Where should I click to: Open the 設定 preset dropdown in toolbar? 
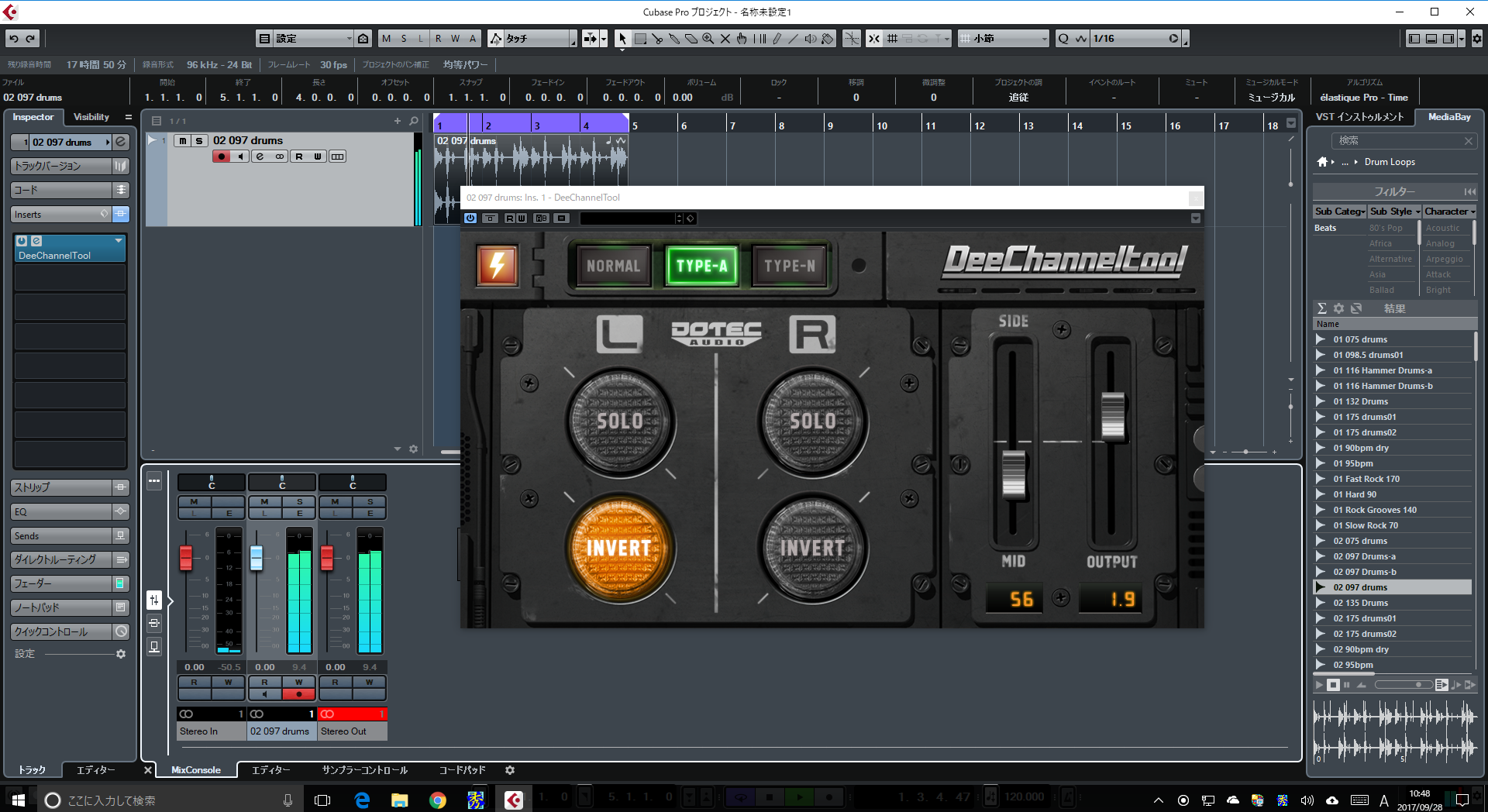pyautogui.click(x=312, y=39)
